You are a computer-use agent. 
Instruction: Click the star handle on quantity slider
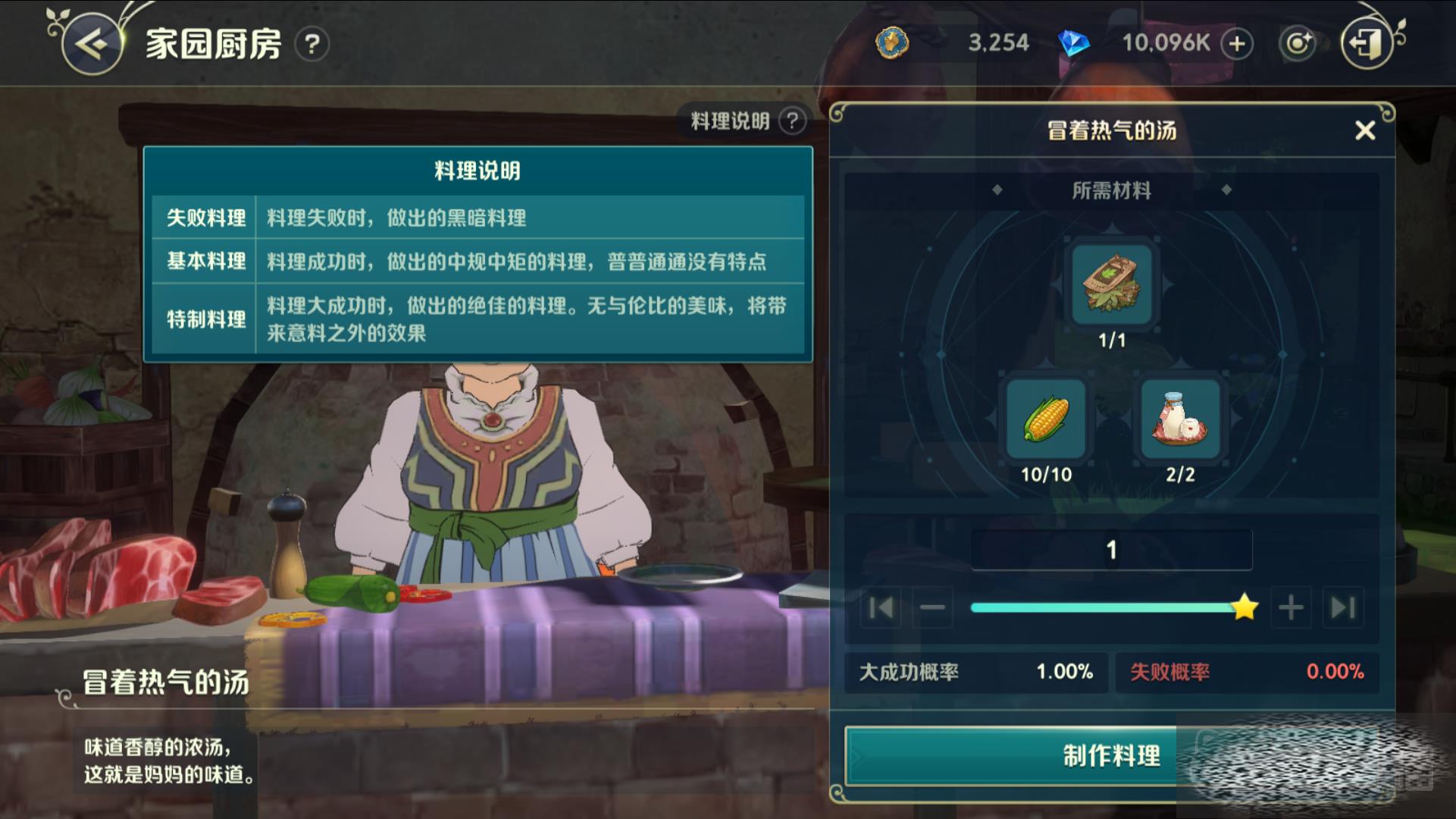pos(1245,607)
